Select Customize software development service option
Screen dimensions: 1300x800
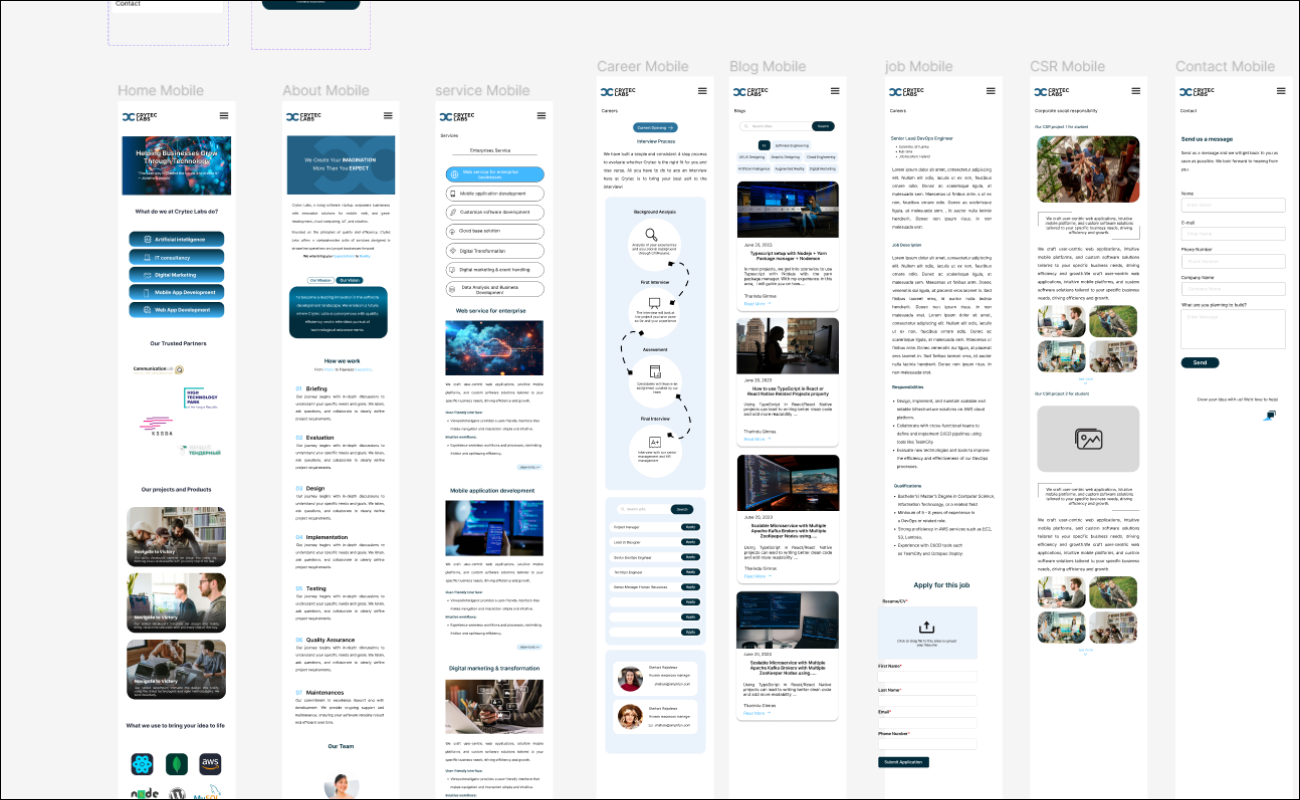click(x=495, y=212)
